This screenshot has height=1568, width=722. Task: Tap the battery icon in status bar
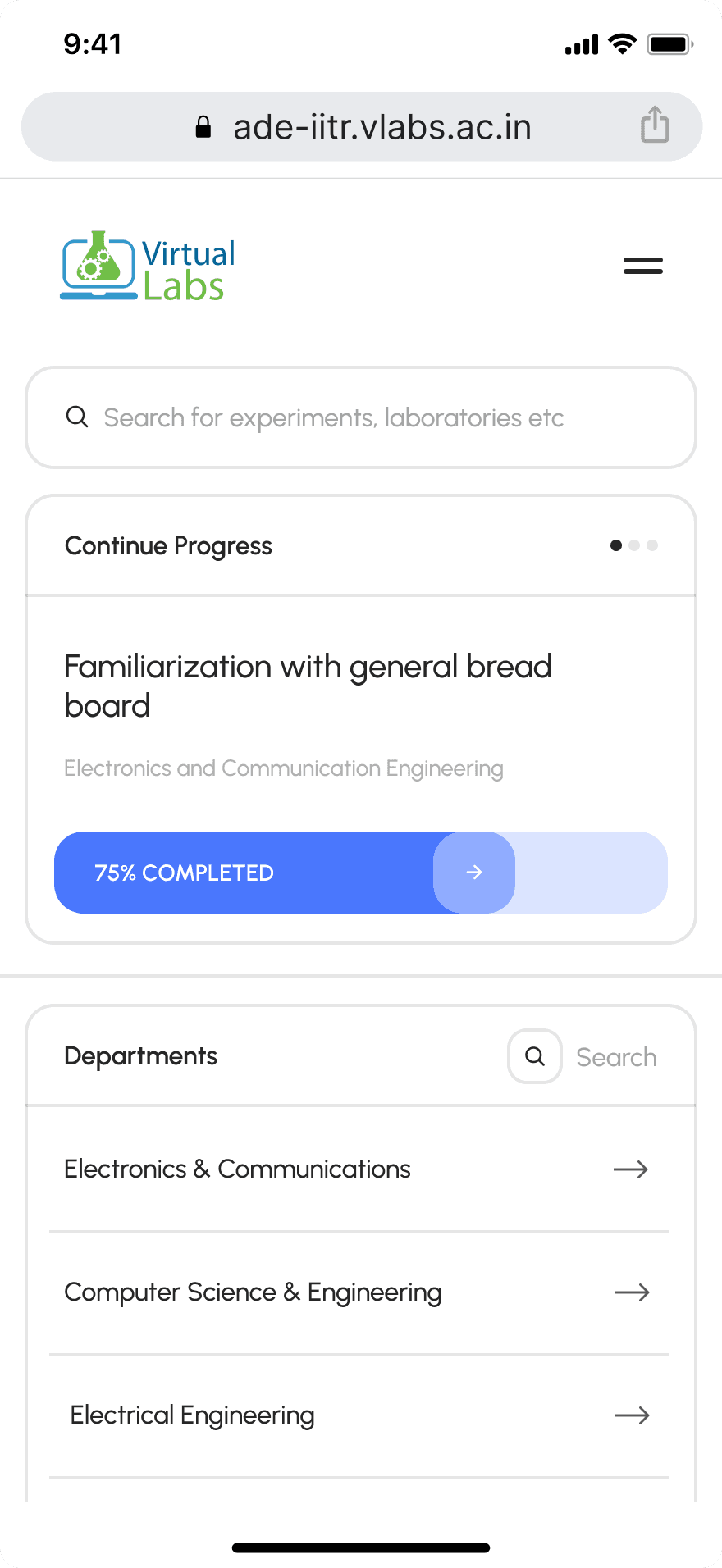point(670,44)
